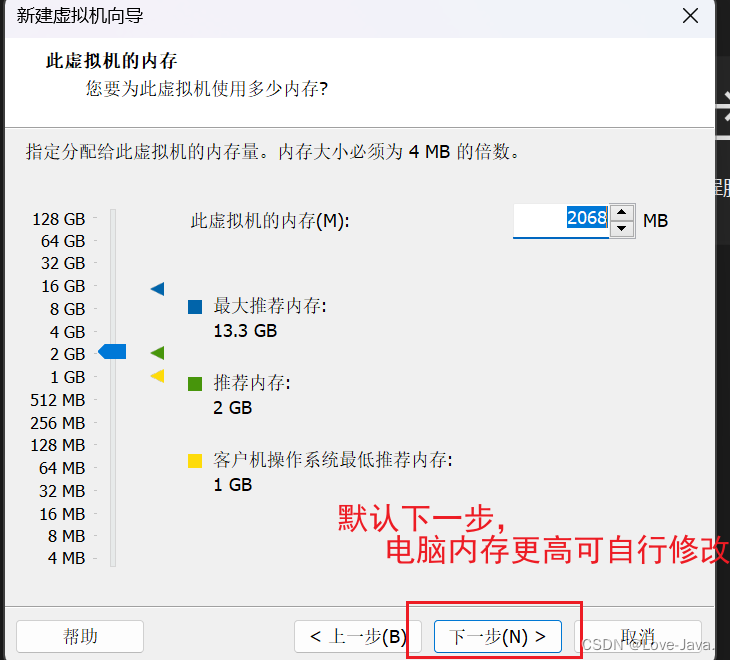Select the 128 GB scale label
This screenshot has width=730, height=660.
(x=59, y=219)
